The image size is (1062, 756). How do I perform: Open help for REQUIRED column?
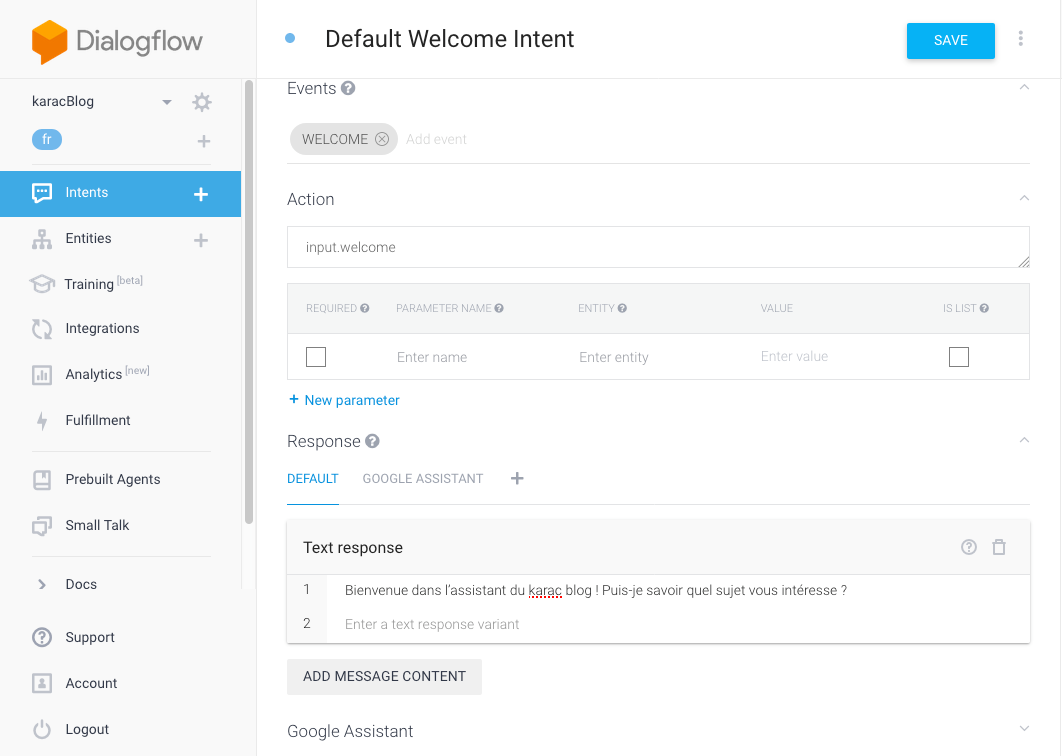tap(365, 308)
